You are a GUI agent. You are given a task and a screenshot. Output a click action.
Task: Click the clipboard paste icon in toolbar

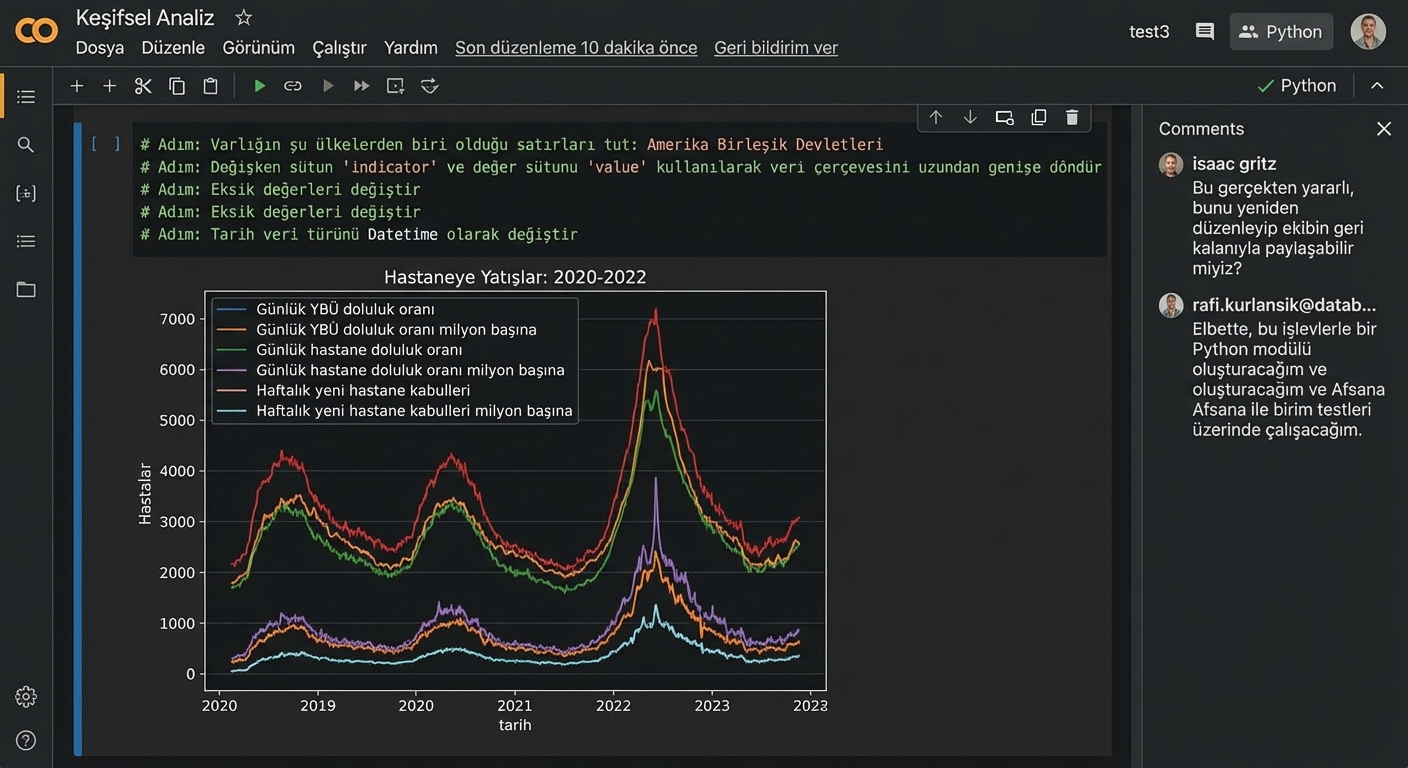point(210,86)
